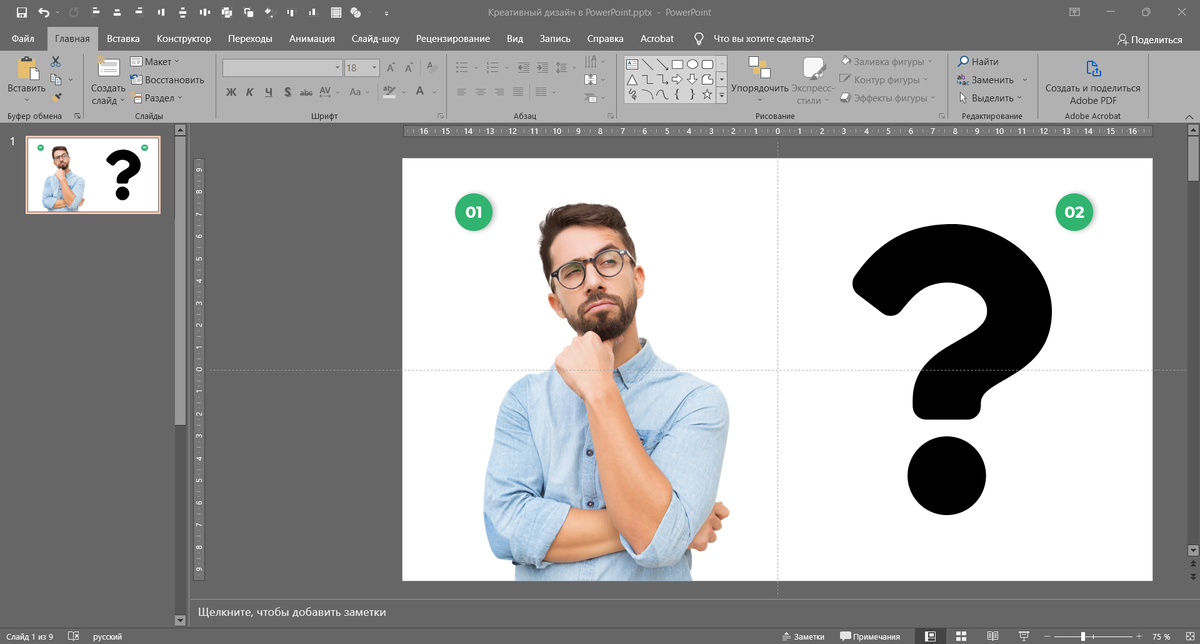Switch to the Переходы tab
The width and height of the screenshot is (1200, 644).
pos(249,39)
